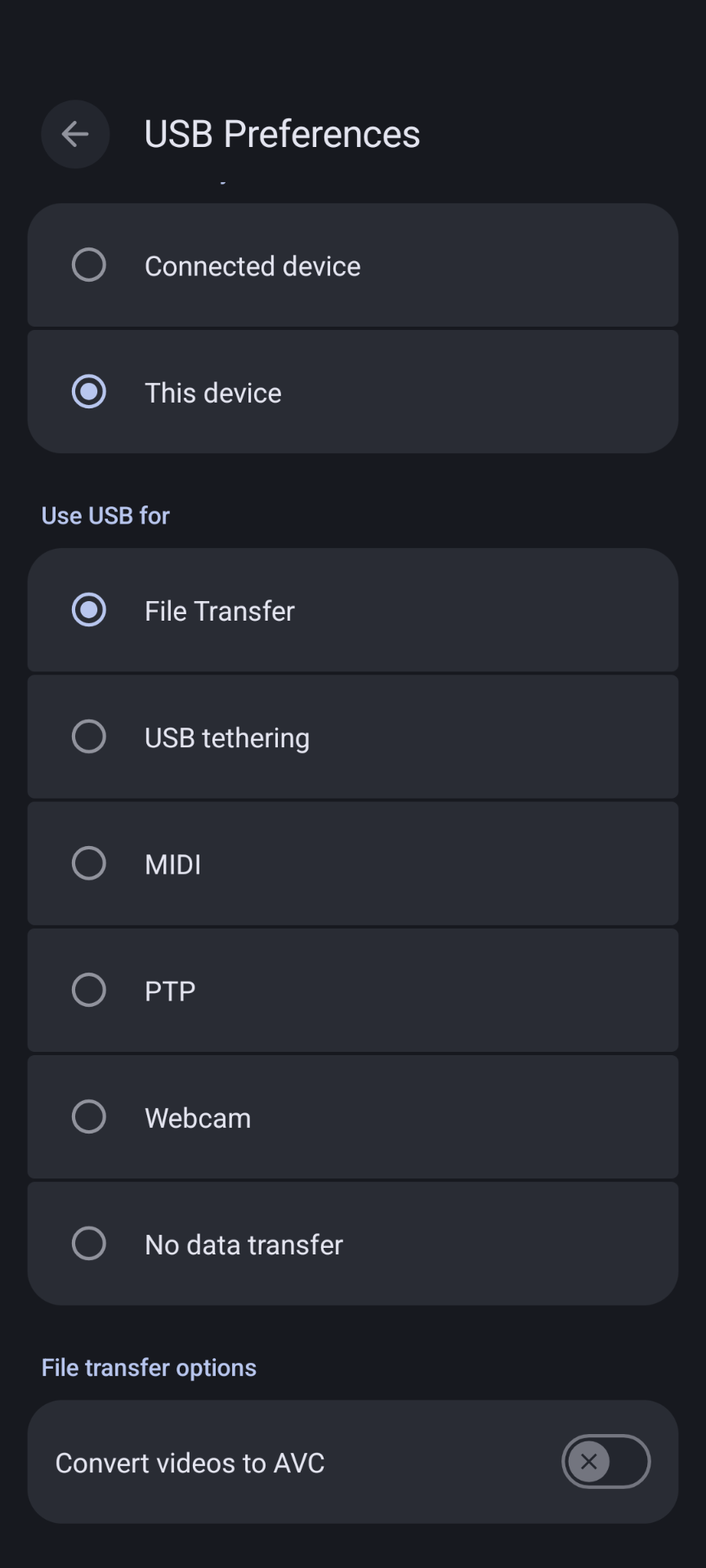
Task: Click the USB Preferences page title
Action: tap(282, 134)
